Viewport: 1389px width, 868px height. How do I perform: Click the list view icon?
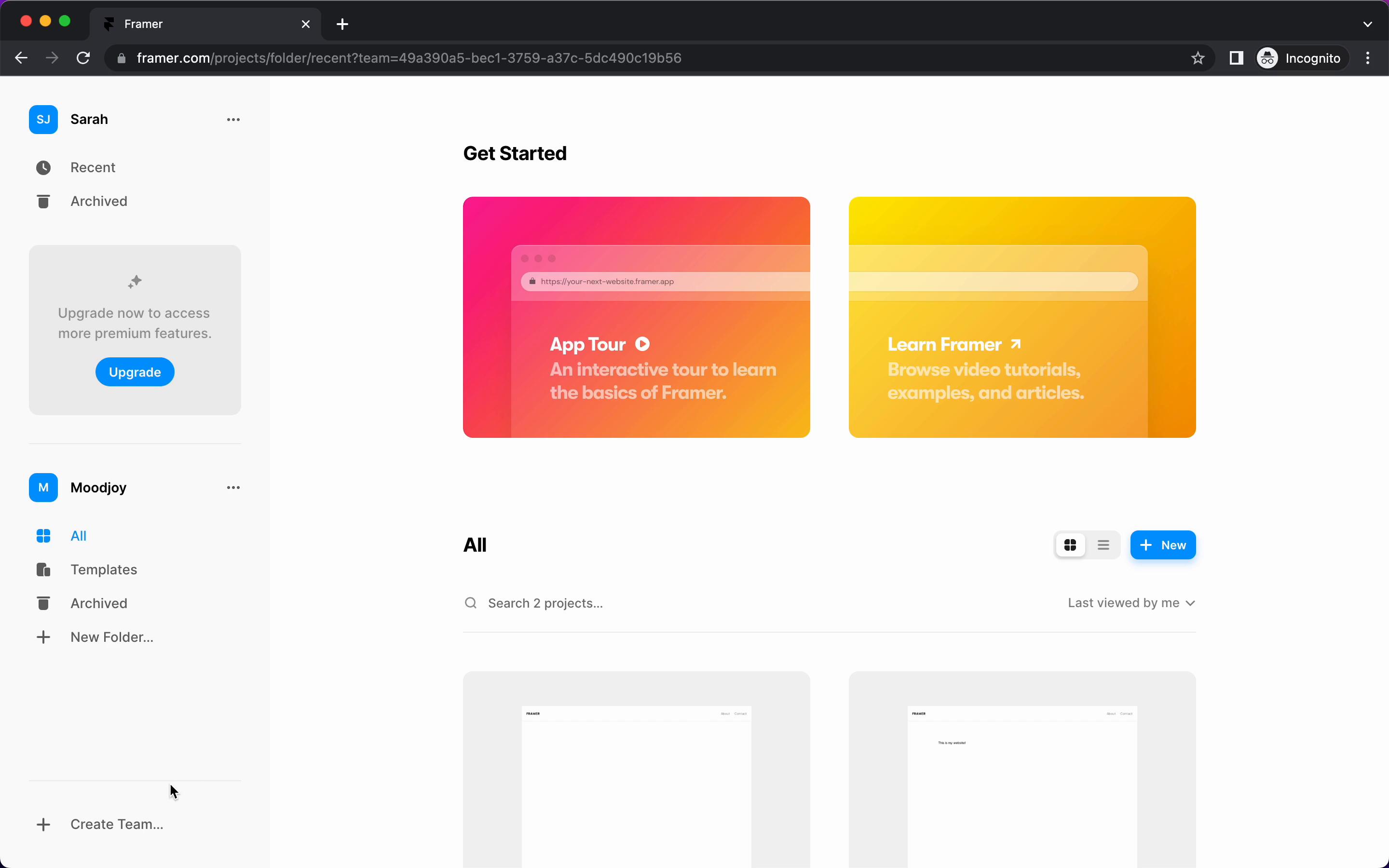coord(1103,545)
